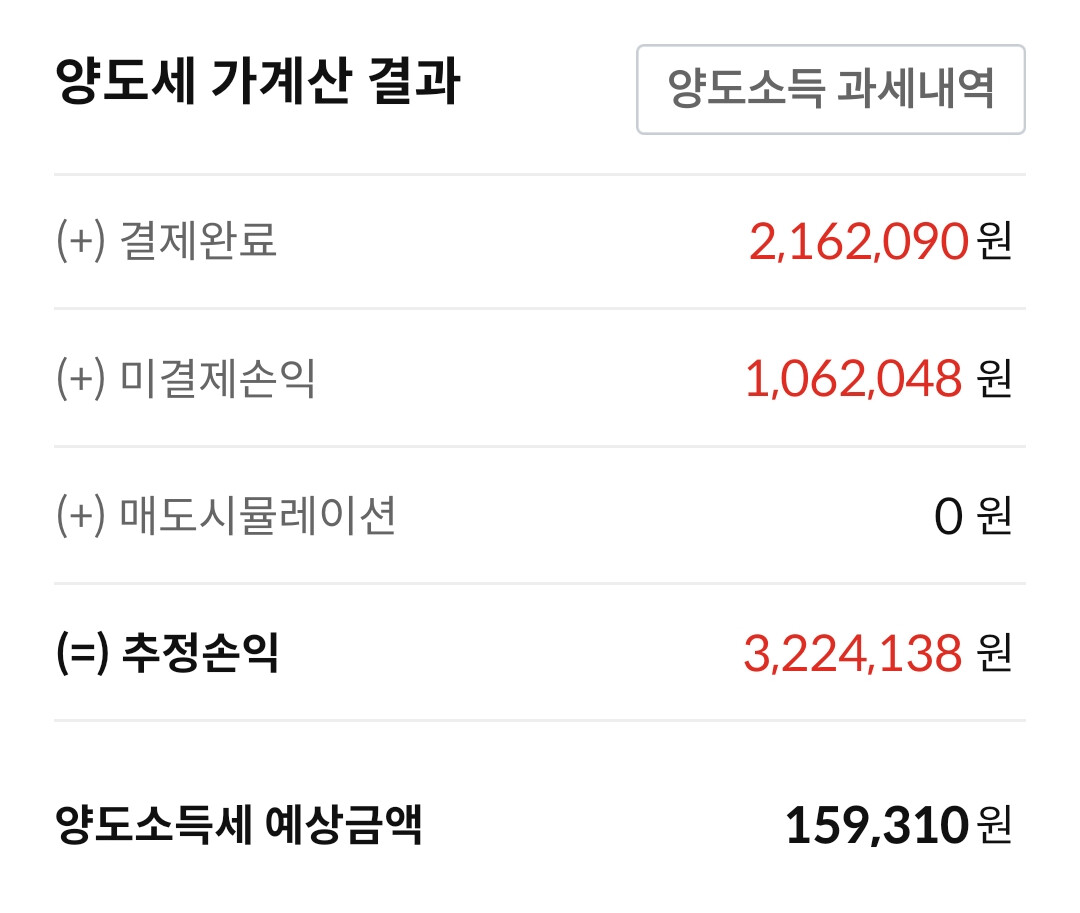The height and width of the screenshot is (913, 1080).
Task: Tap the (+) 미결제손익 label
Action: click(186, 378)
